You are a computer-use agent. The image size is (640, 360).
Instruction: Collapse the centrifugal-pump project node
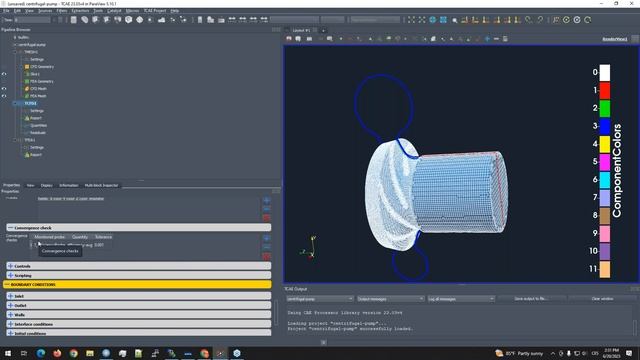point(15,45)
